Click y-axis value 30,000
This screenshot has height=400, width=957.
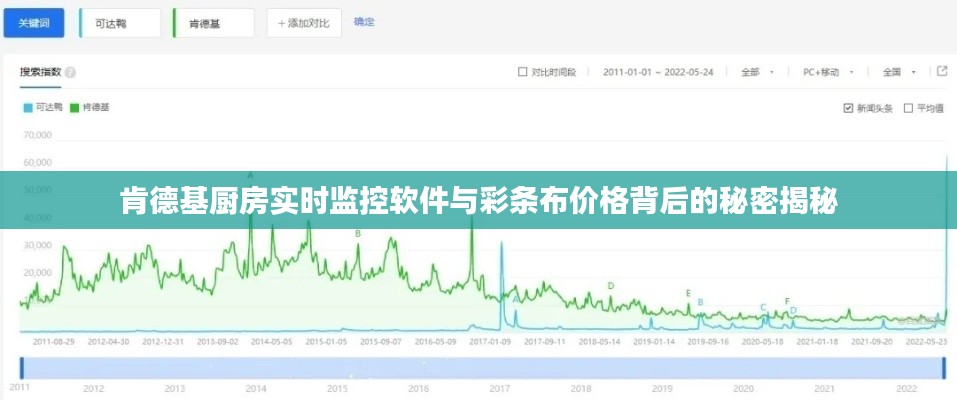pyautogui.click(x=37, y=245)
